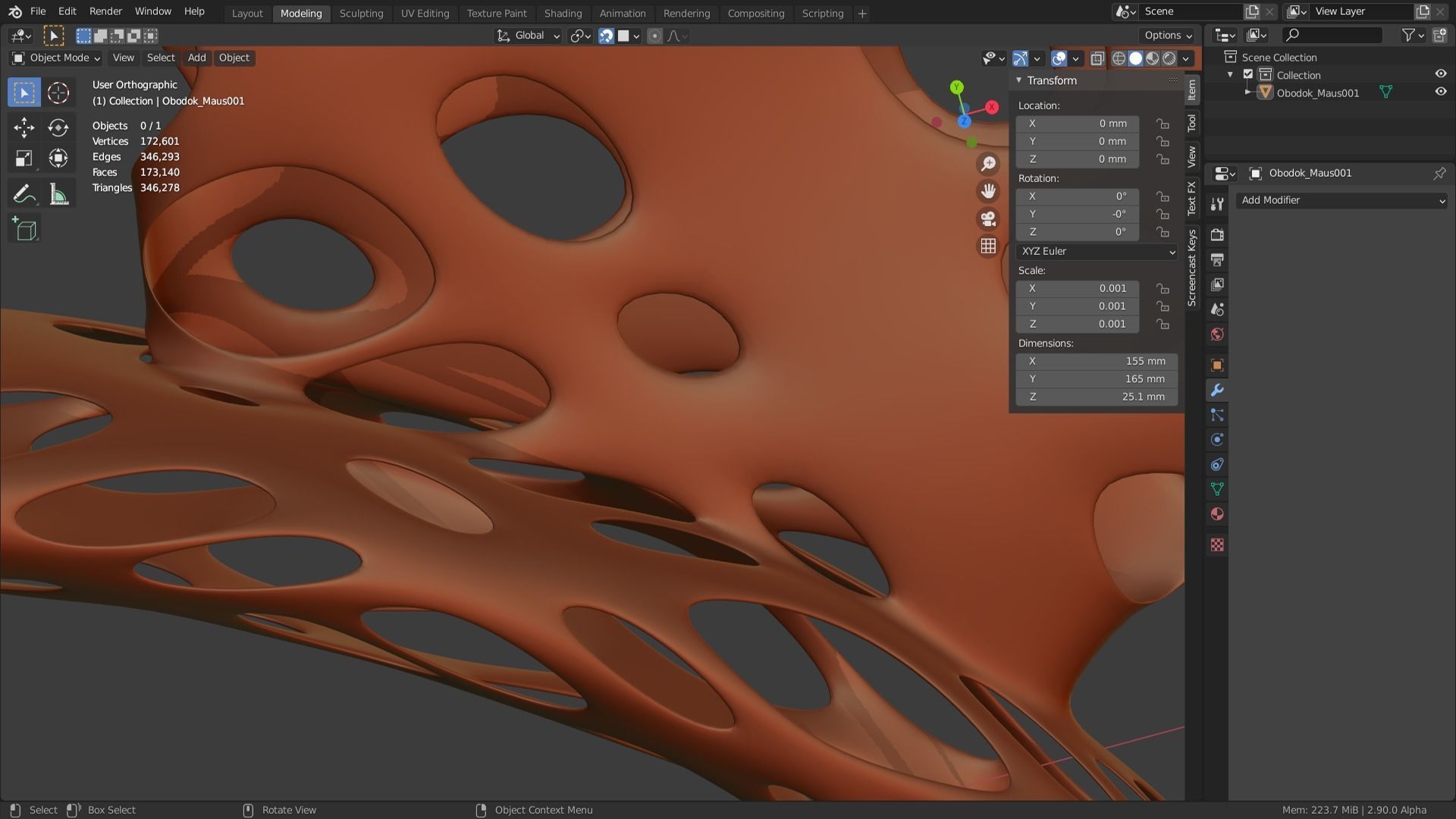Open the viewport Add menu

[196, 58]
